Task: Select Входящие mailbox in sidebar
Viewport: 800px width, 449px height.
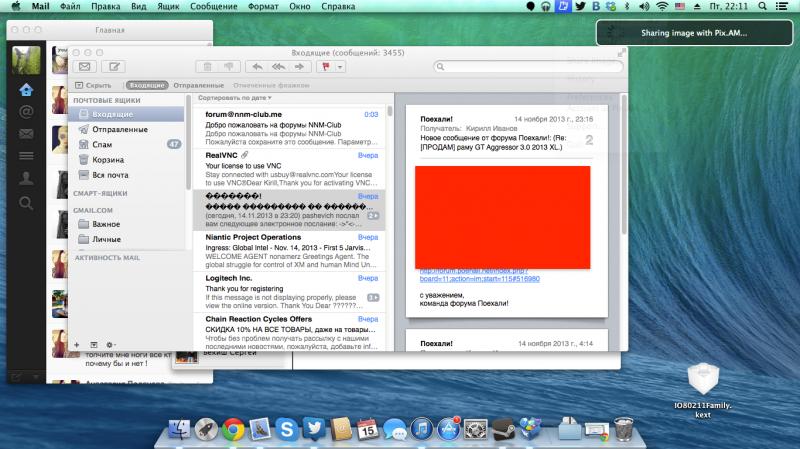Action: click(x=127, y=114)
